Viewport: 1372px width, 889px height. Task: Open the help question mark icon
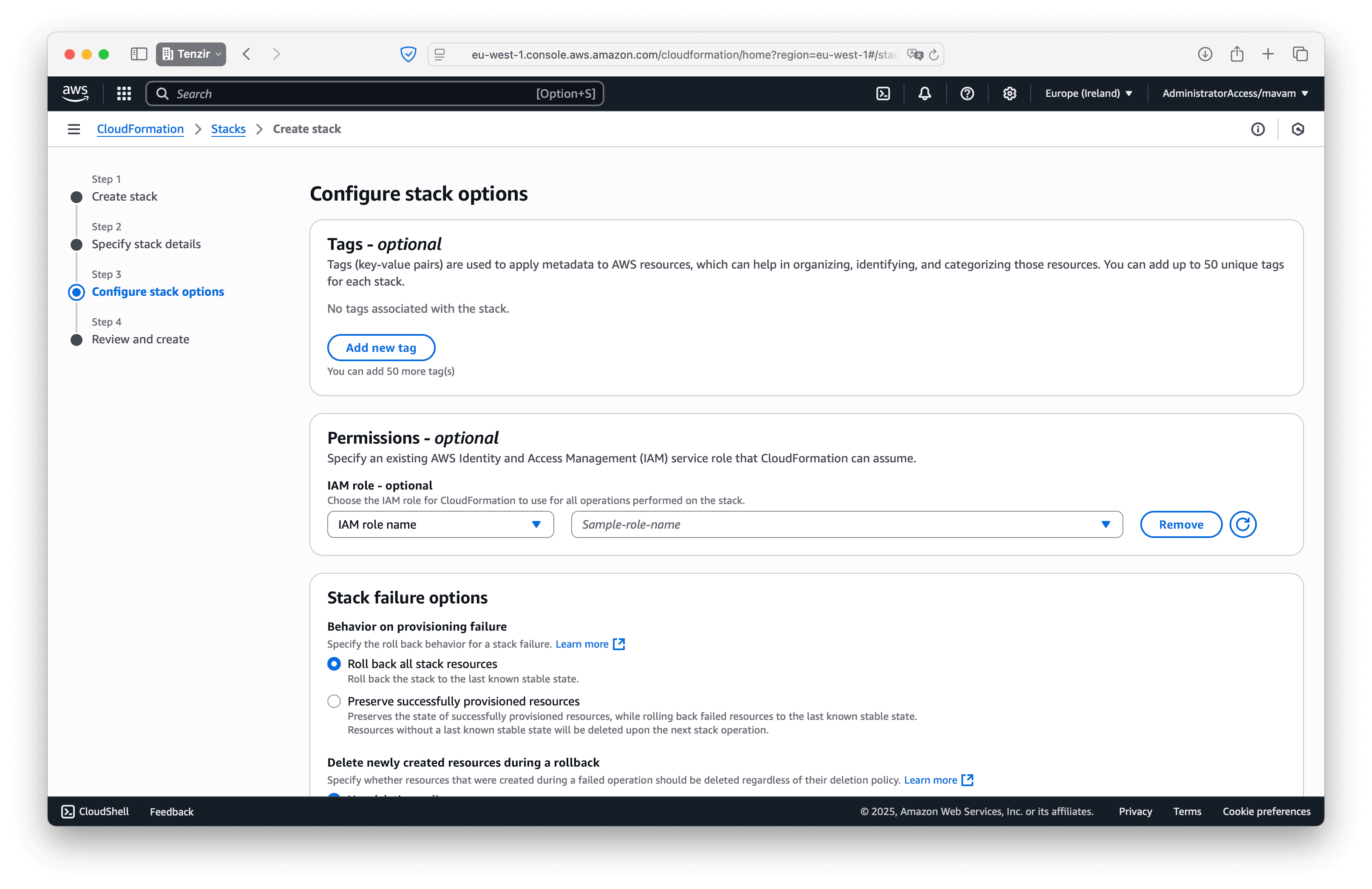pyautogui.click(x=967, y=93)
